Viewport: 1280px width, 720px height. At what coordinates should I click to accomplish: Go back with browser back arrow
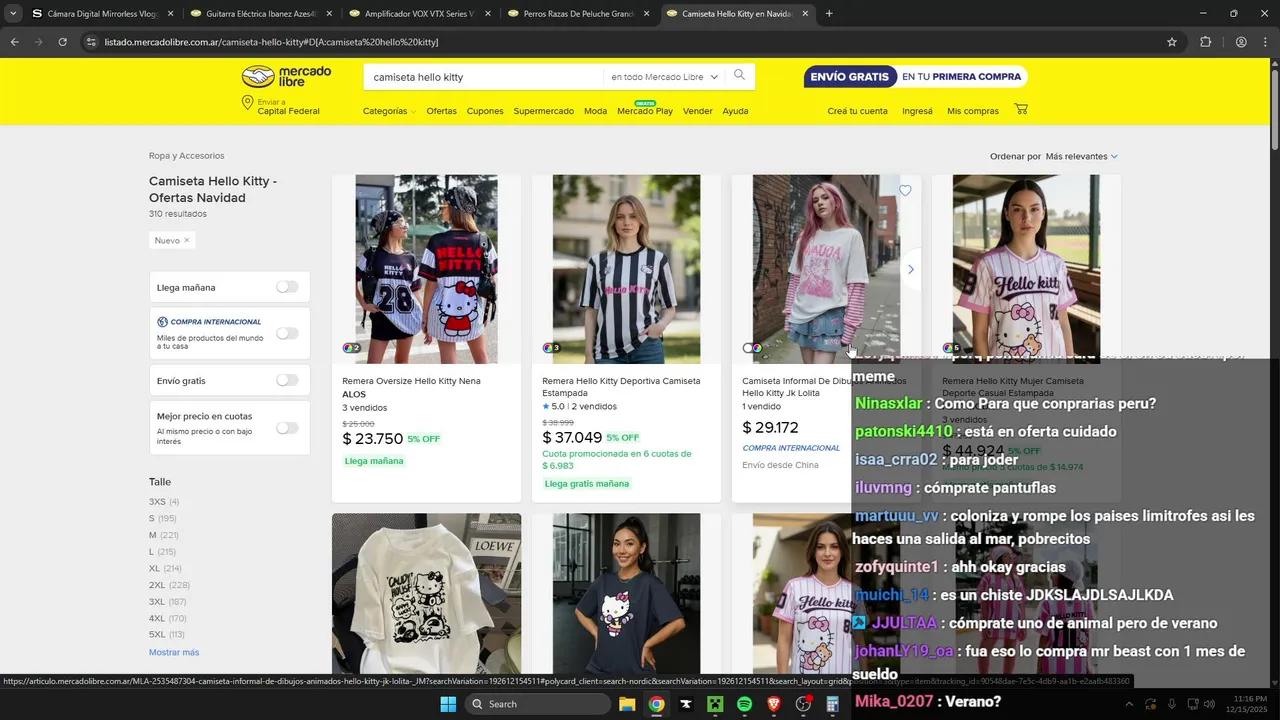[14, 42]
